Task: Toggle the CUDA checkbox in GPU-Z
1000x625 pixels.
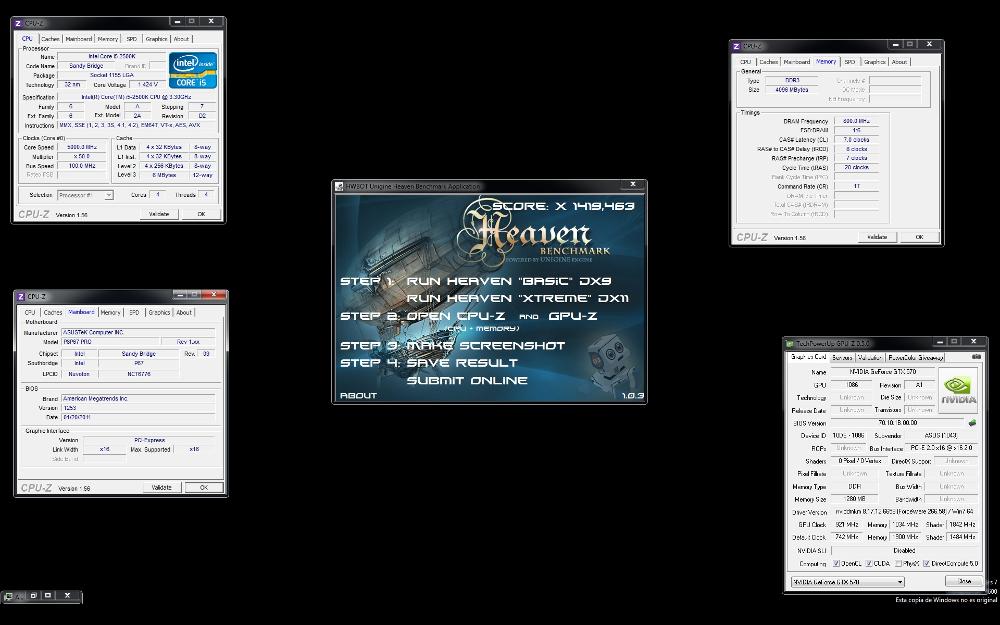Action: [x=869, y=564]
